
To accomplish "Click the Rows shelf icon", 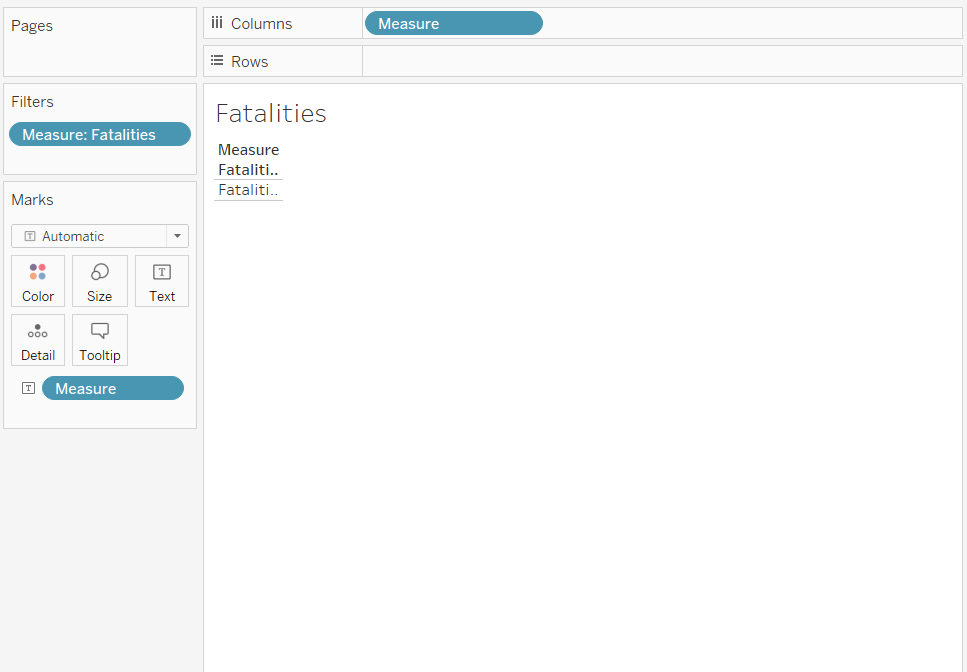I will click(x=217, y=61).
